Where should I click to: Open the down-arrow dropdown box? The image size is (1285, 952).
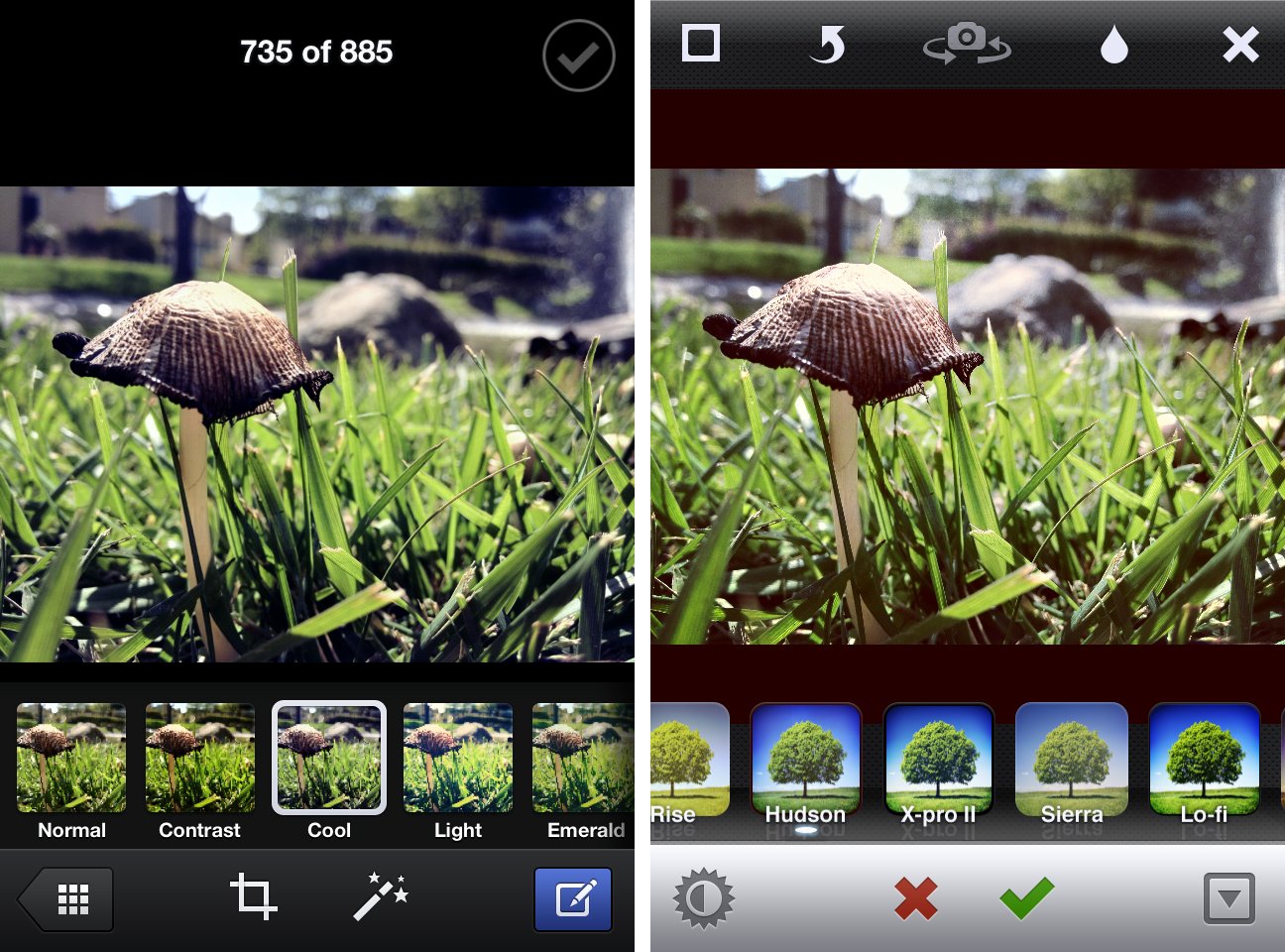click(x=1229, y=898)
